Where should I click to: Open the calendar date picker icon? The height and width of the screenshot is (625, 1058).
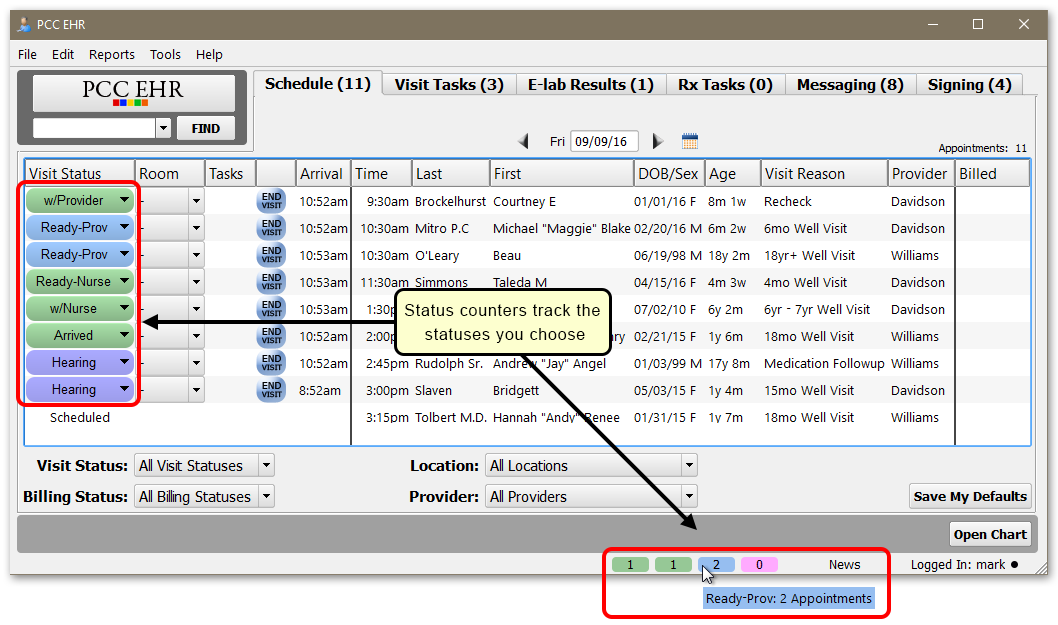[690, 141]
